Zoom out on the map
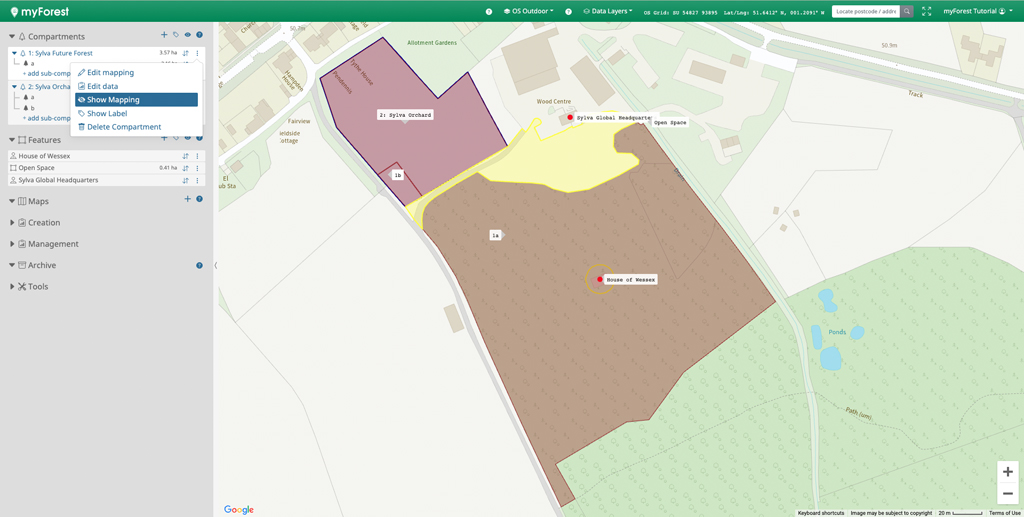1024x517 pixels. pos(1007,494)
